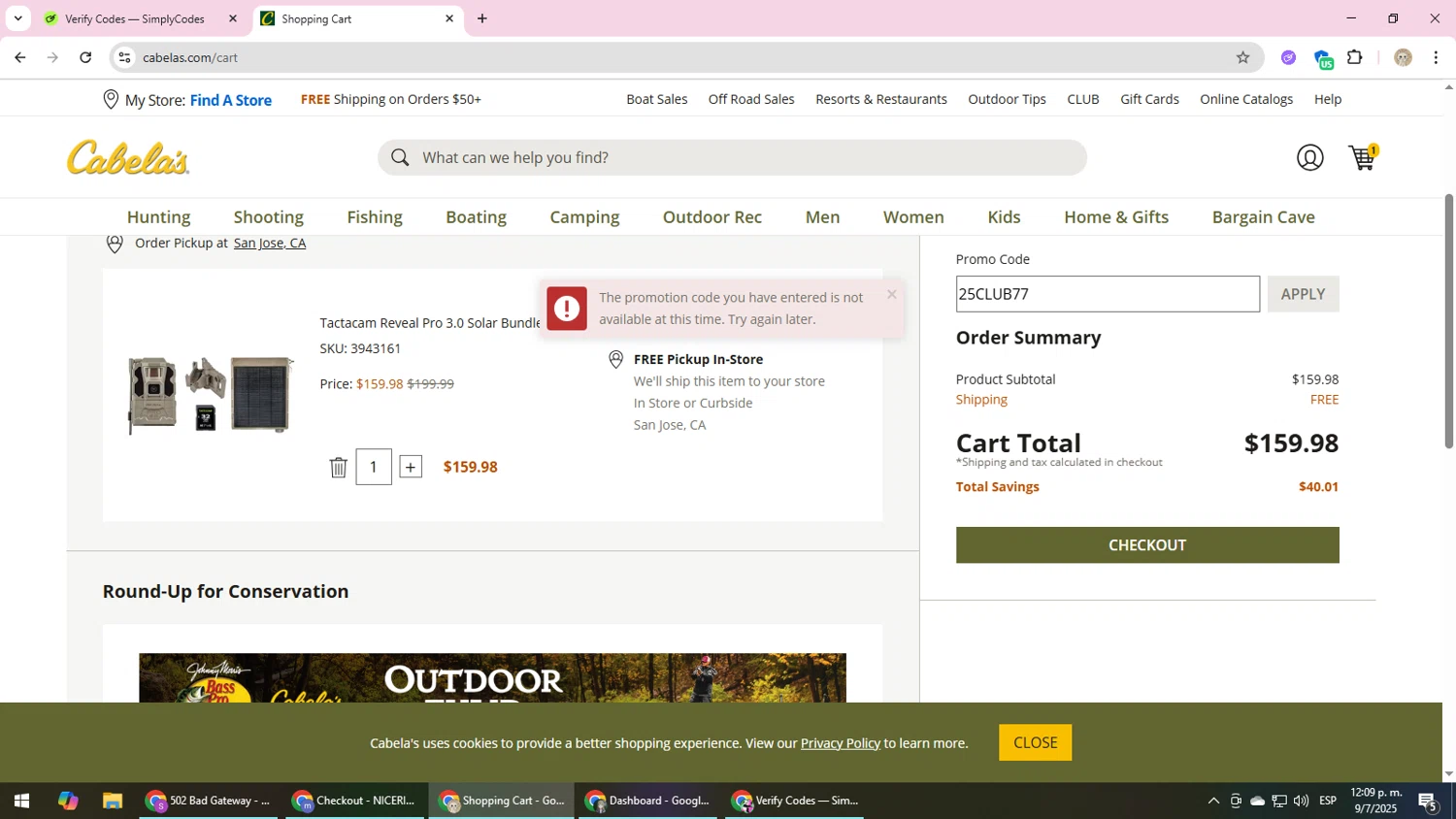Viewport: 1456px width, 819px height.
Task: Delete item with trash can icon
Action: pyautogui.click(x=338, y=468)
